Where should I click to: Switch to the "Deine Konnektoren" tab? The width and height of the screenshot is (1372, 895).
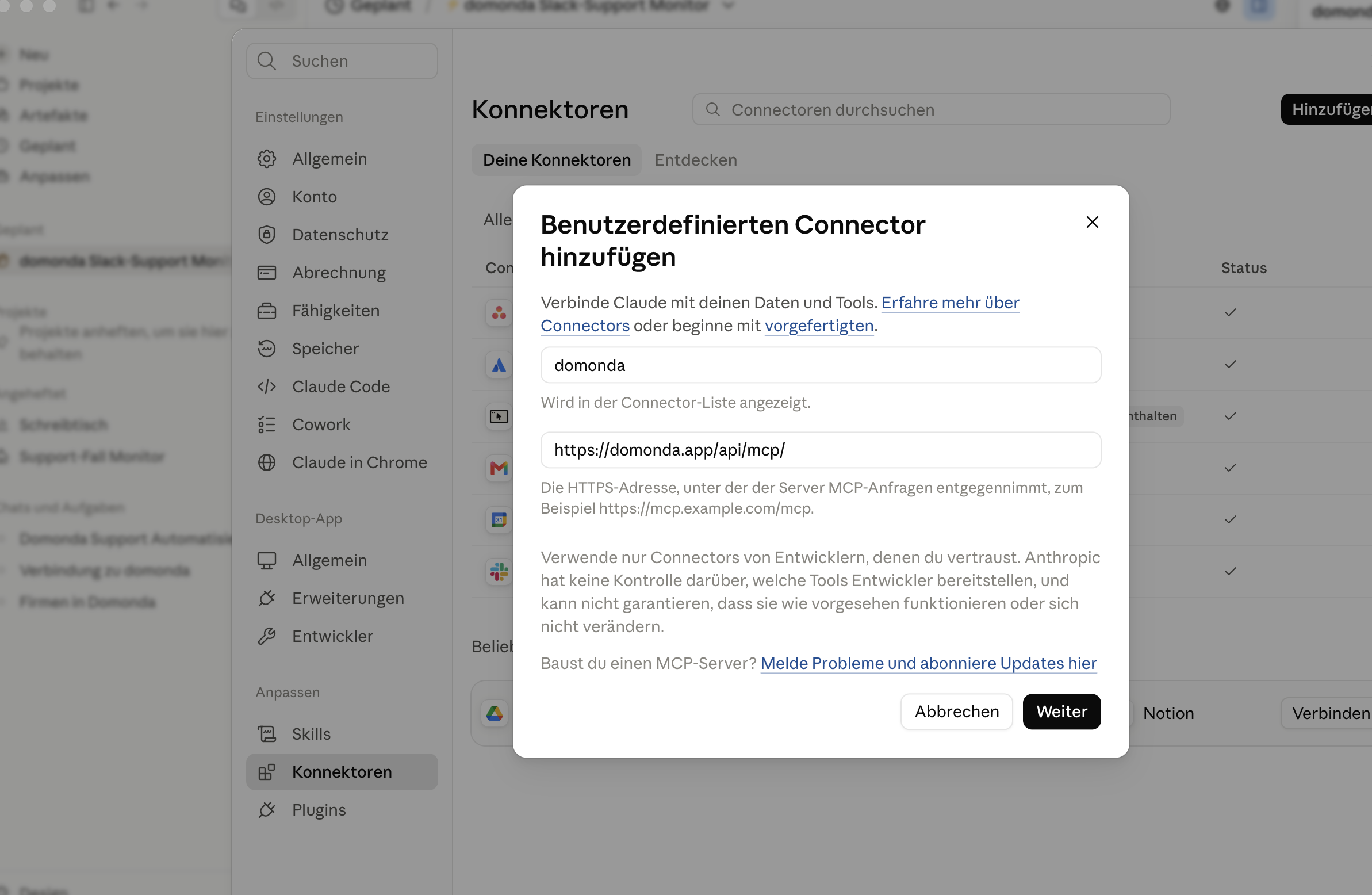point(556,160)
